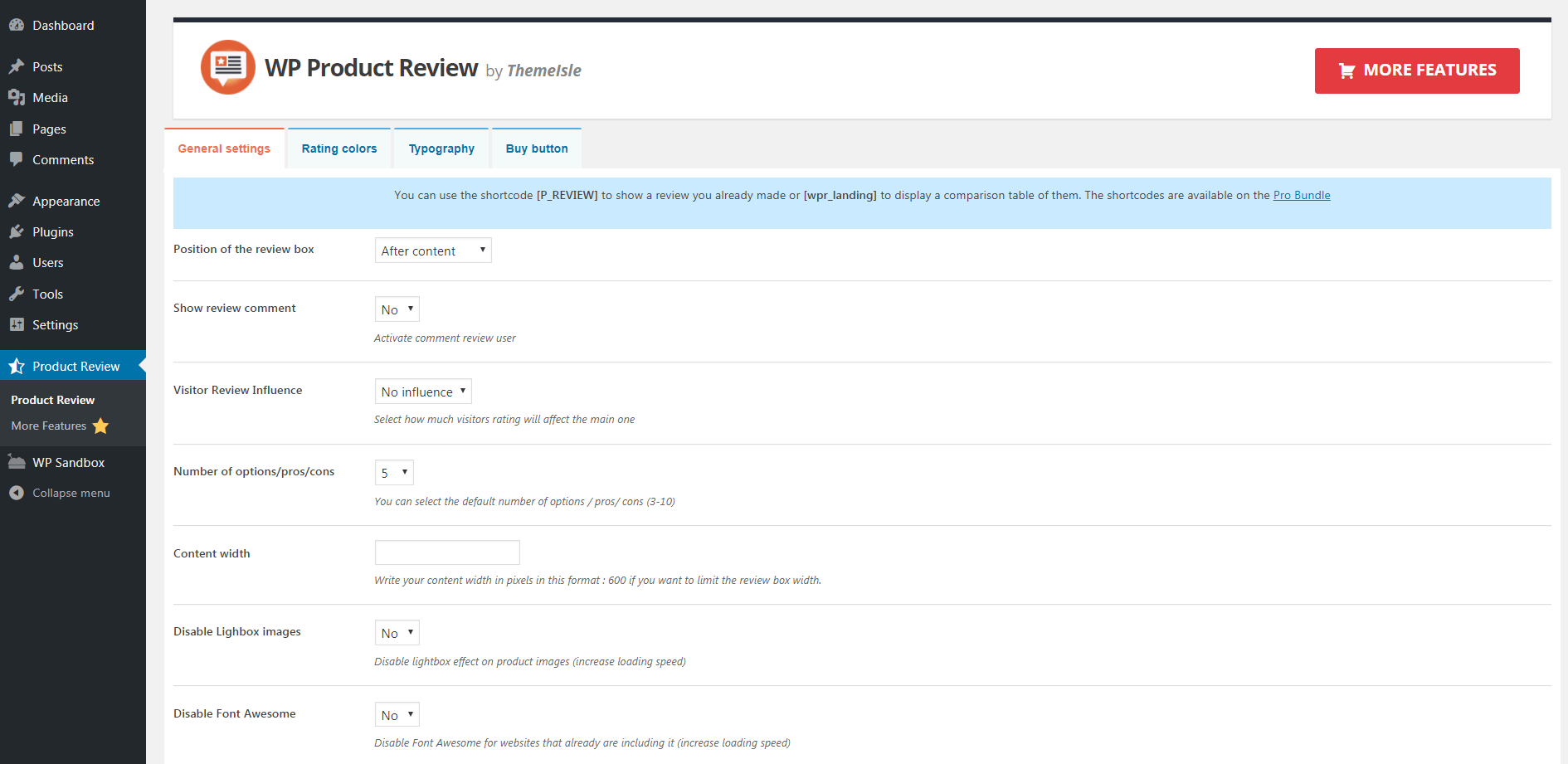Image resolution: width=1568 pixels, height=764 pixels.
Task: Click the WP Product Review logo
Action: [x=228, y=67]
